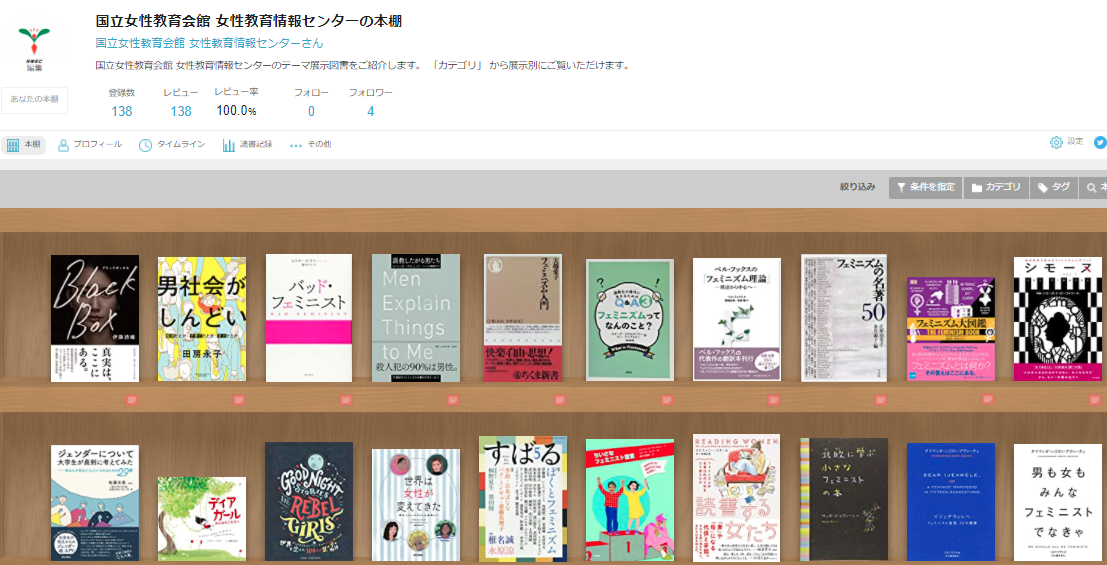Viewport: 1107px width, 565px height.
Task: Click review icon under 男社会がしんどい
Action: click(x=239, y=400)
